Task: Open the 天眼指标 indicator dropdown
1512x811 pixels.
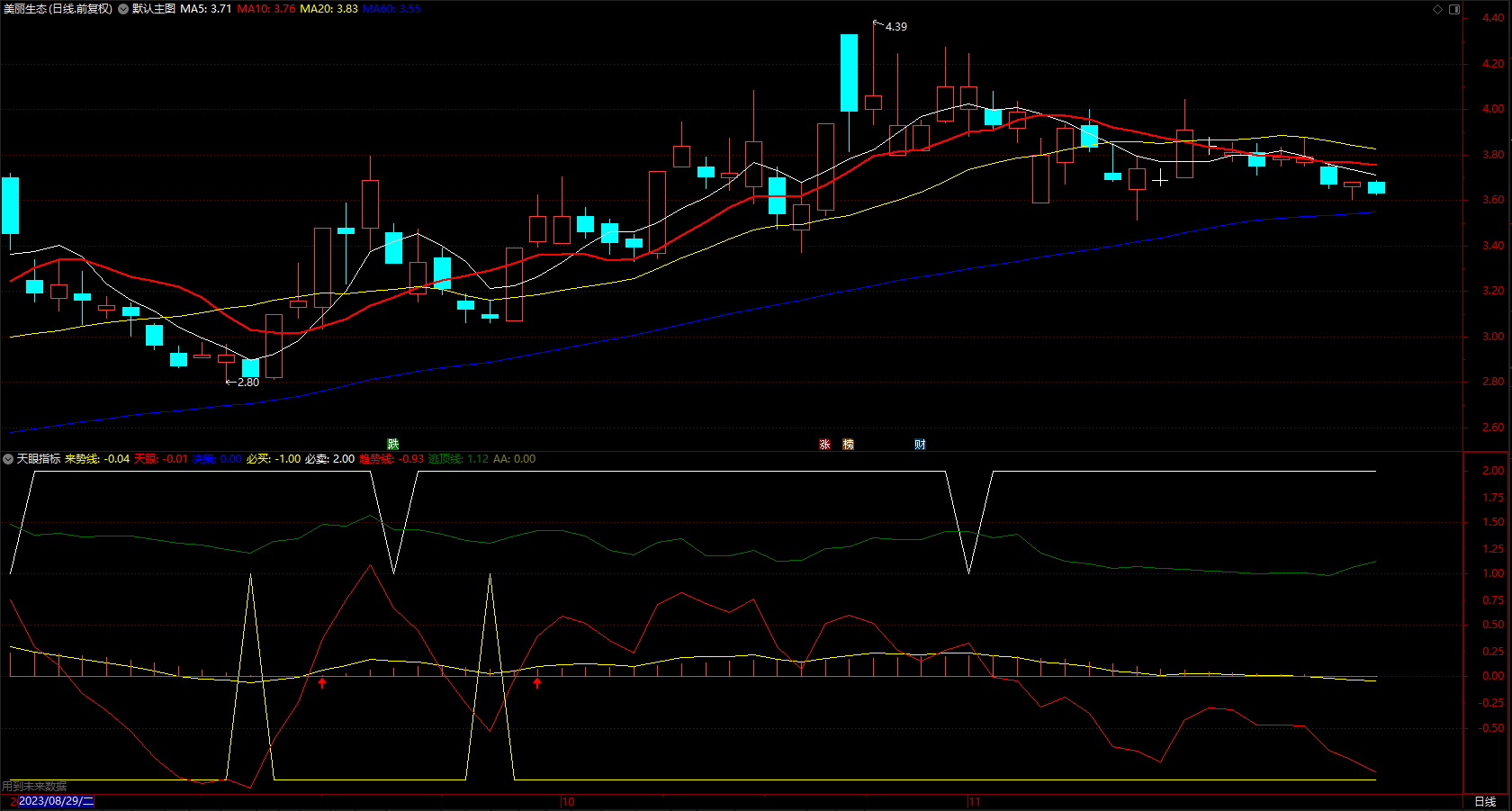Action: pos(8,459)
